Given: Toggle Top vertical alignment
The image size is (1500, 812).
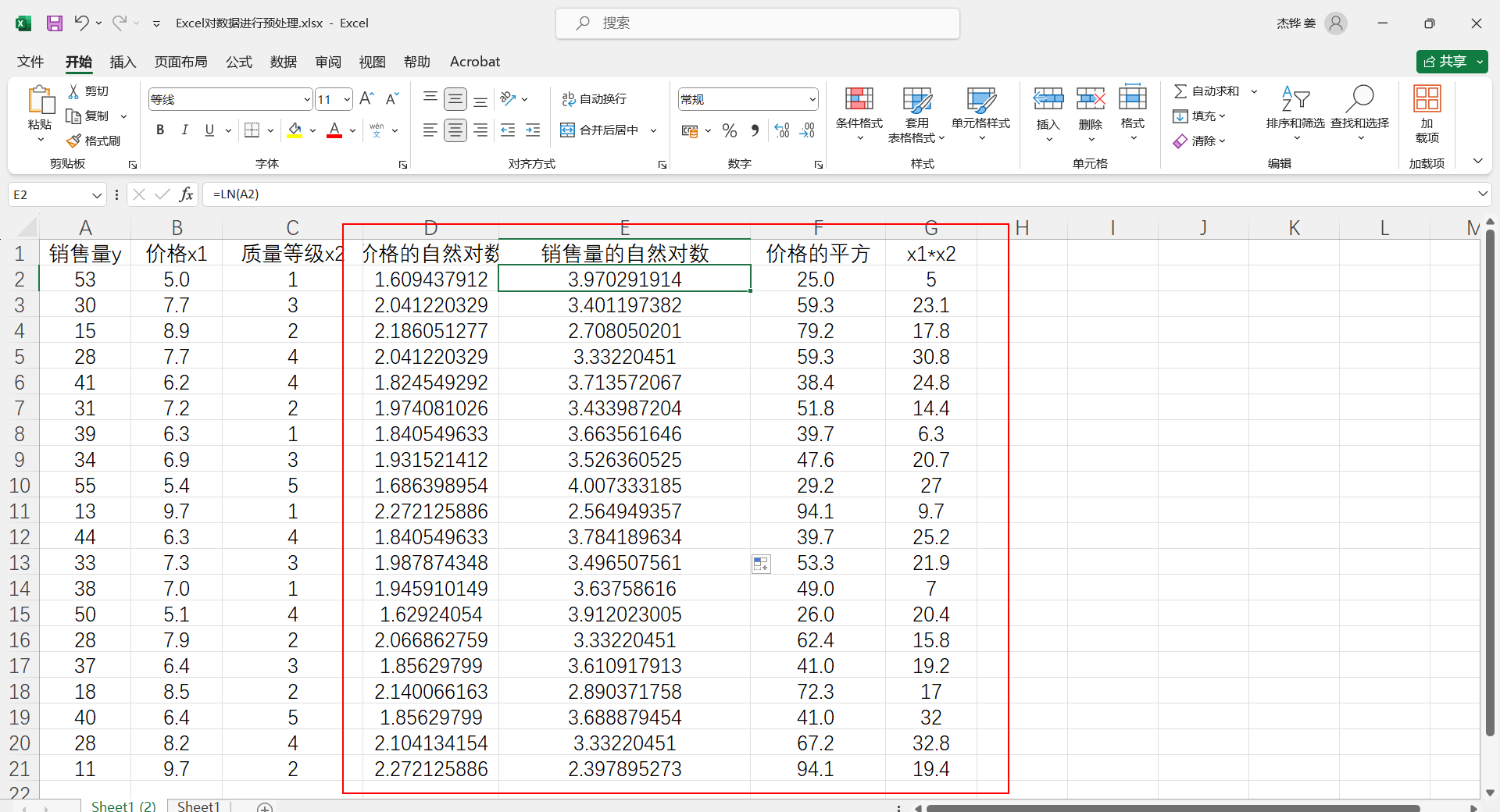Looking at the screenshot, I should [x=430, y=98].
